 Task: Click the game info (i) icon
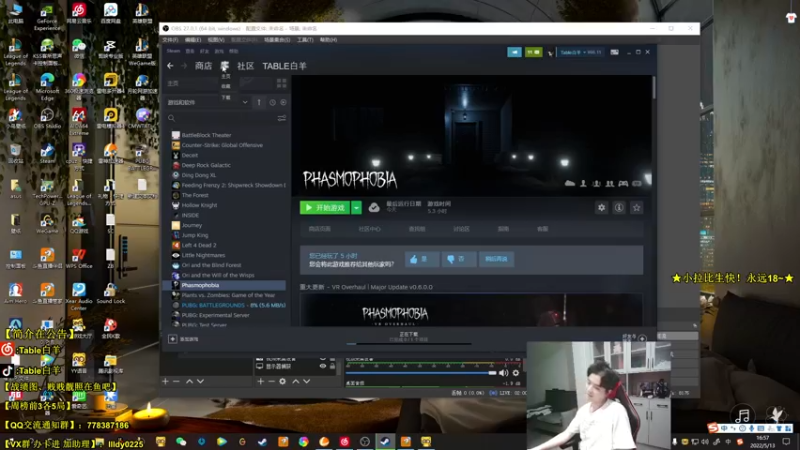point(619,208)
